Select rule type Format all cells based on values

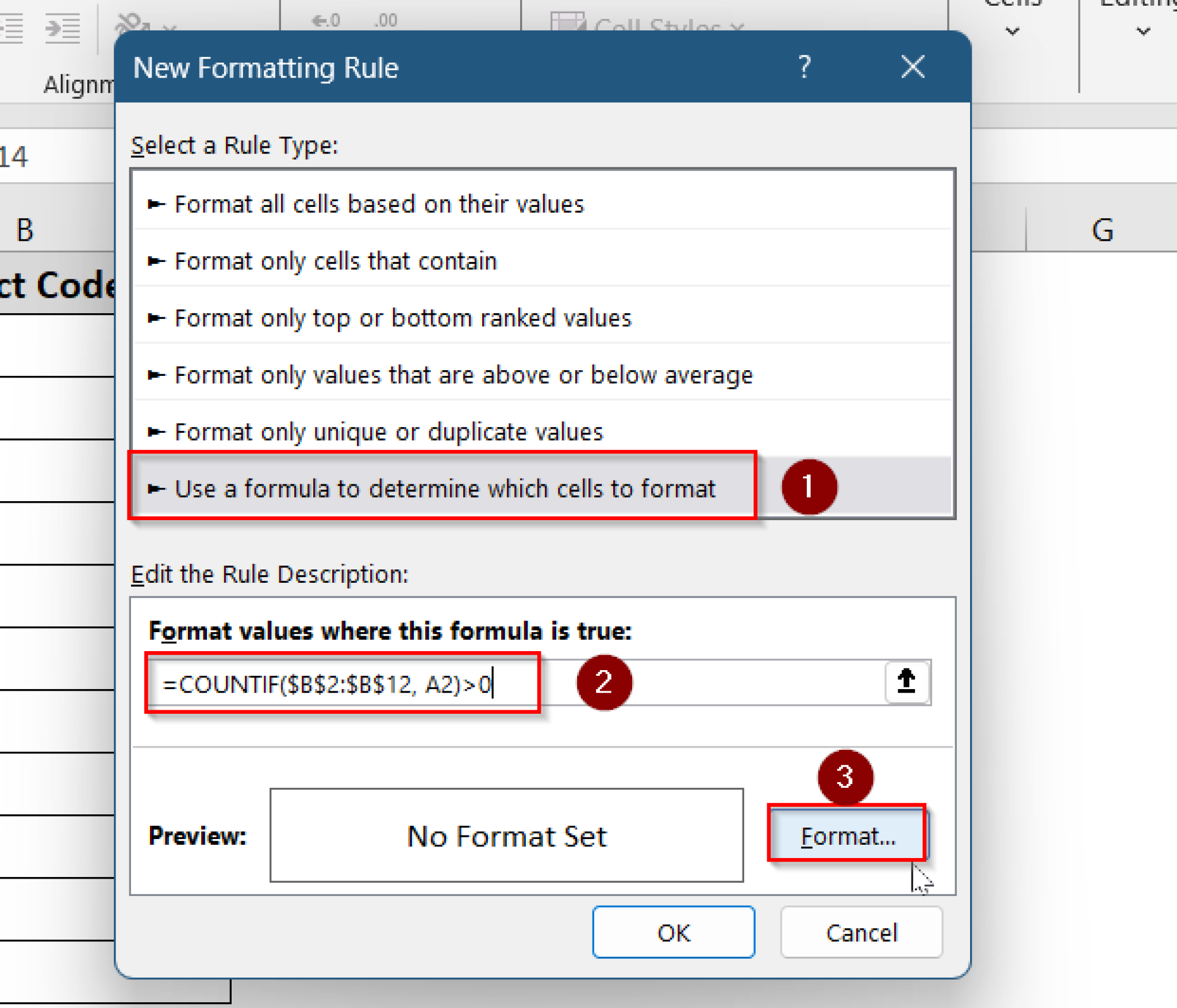point(379,203)
